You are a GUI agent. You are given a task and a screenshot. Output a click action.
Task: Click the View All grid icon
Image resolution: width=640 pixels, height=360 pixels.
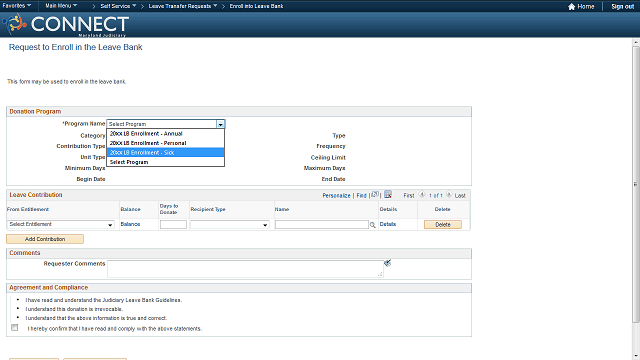click(375, 195)
